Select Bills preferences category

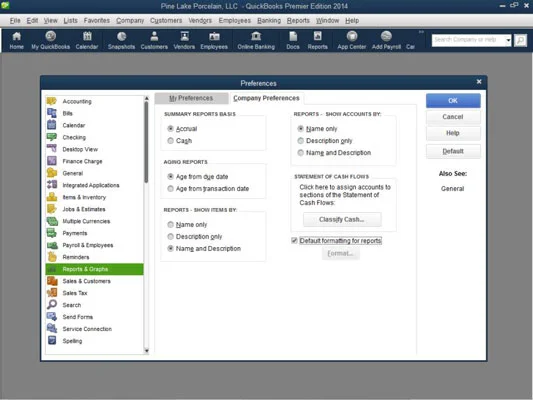click(x=94, y=113)
